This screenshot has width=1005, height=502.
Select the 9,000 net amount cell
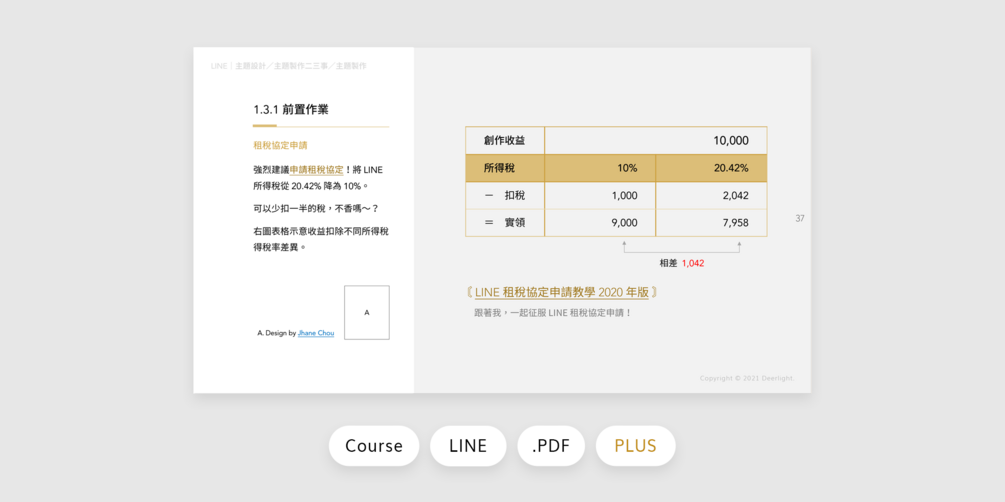point(600,222)
